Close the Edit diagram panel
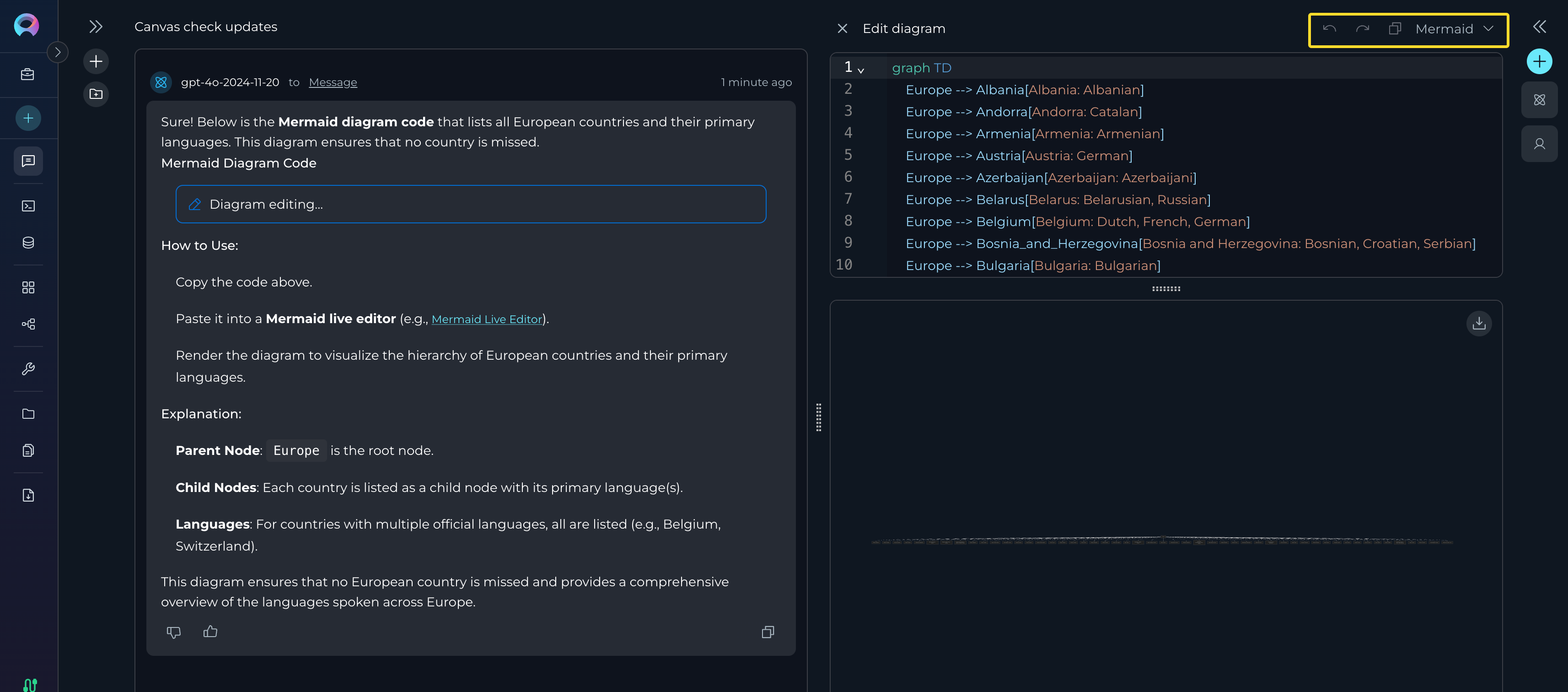This screenshot has height=692, width=1568. [842, 29]
